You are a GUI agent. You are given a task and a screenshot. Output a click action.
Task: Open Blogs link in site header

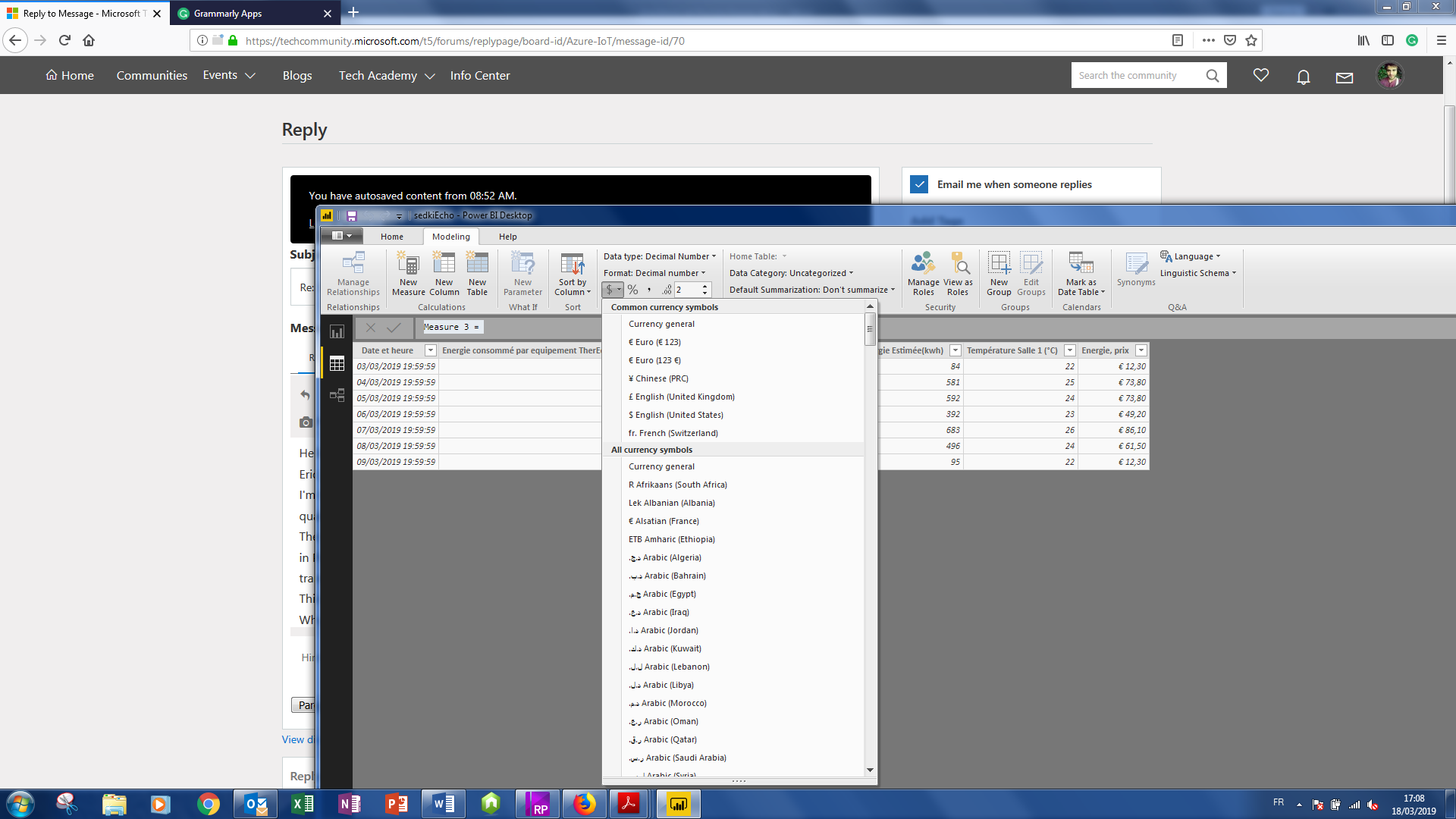[x=297, y=75]
